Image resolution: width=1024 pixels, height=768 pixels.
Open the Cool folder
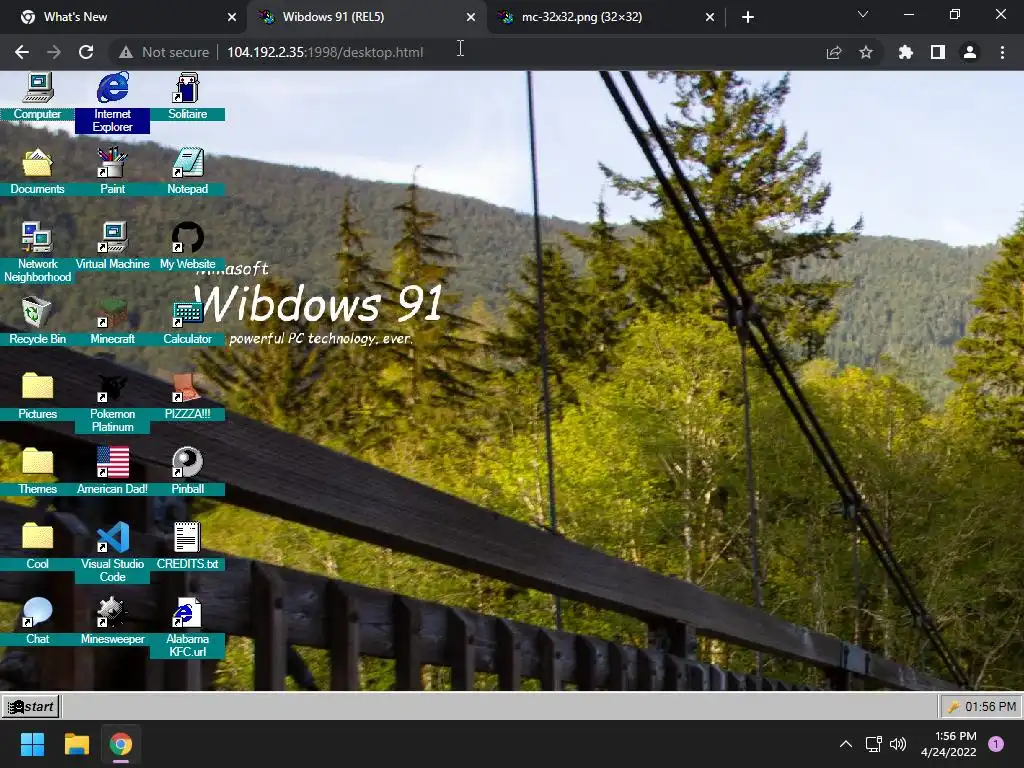[x=37, y=547]
